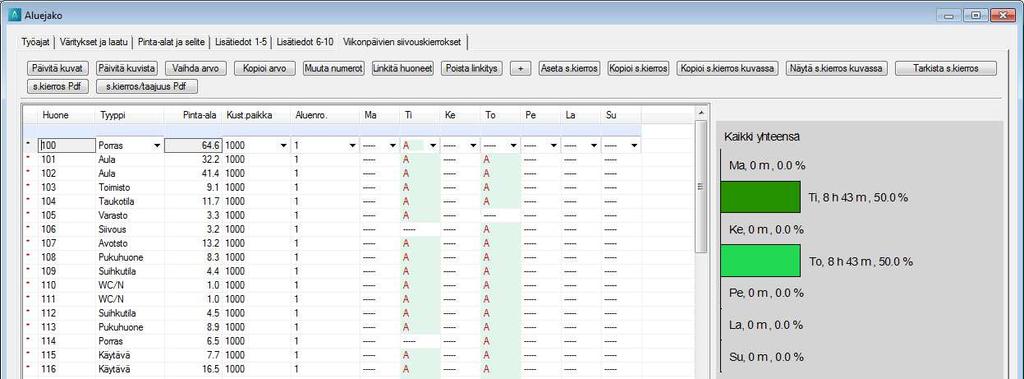Click the Tarkista s.kierros button
Screen dimensions: 1024x379
click(946, 69)
